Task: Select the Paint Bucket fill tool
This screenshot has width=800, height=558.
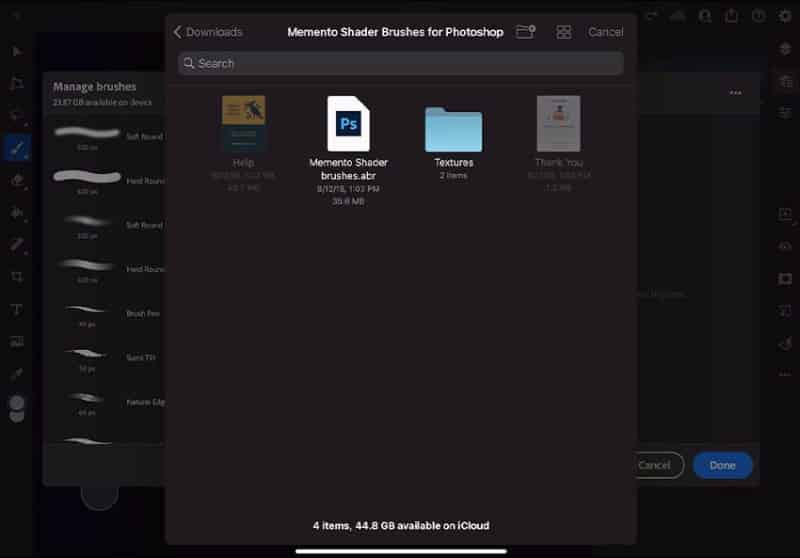Action: 16,213
